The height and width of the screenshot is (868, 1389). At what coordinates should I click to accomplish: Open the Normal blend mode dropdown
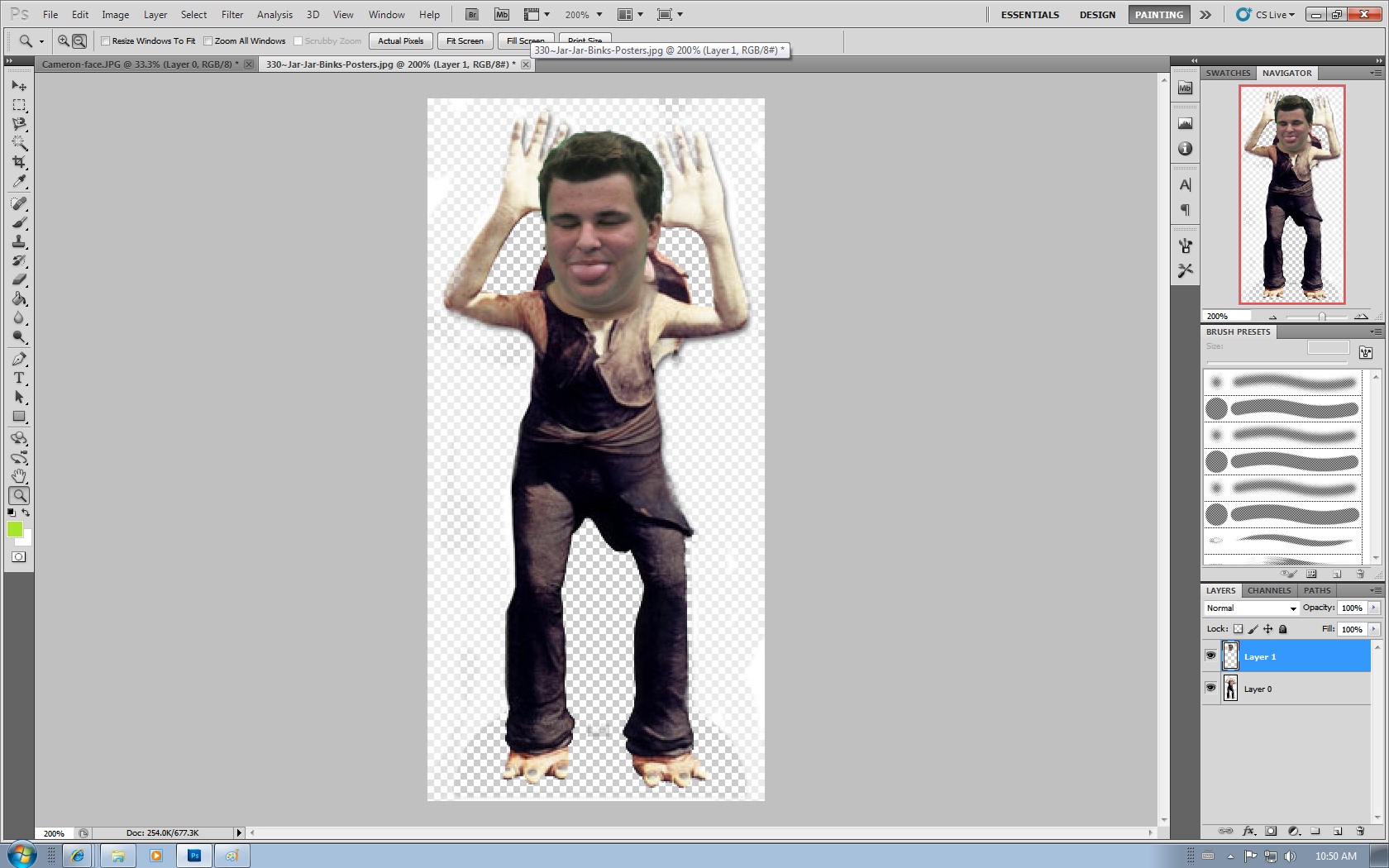[1251, 608]
